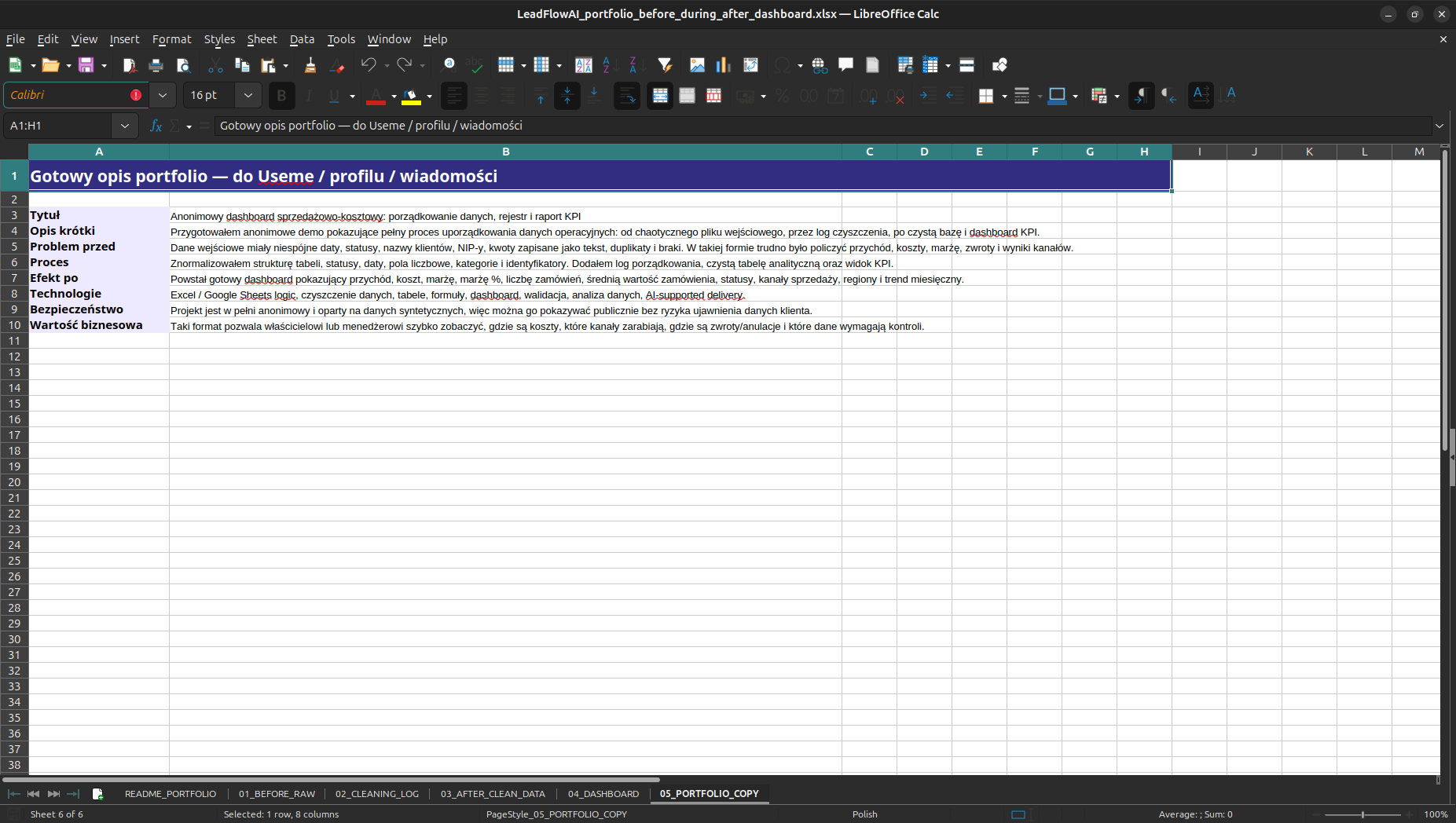Click the Insert Image icon

click(697, 65)
